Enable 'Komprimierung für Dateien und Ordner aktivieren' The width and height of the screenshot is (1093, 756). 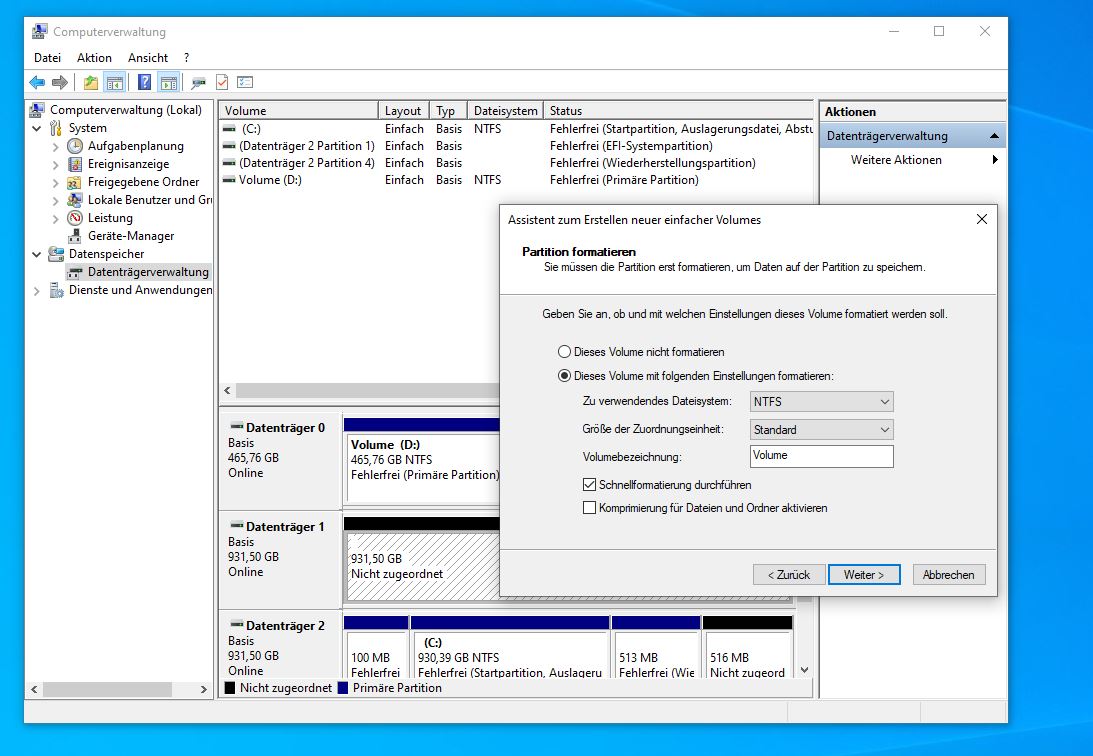point(589,508)
